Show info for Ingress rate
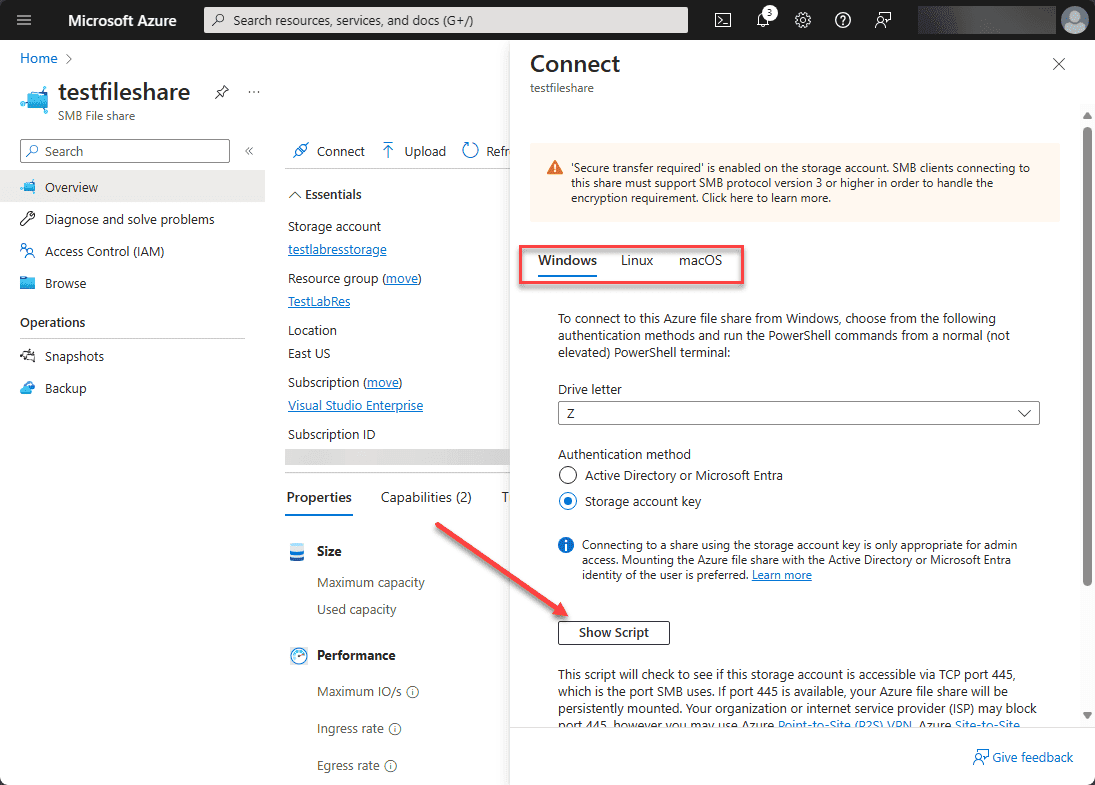This screenshot has height=785, width=1095. [x=395, y=729]
